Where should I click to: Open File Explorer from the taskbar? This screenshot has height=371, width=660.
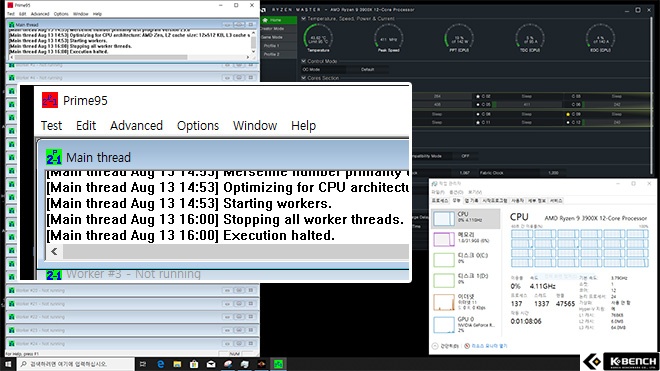pyautogui.click(x=177, y=364)
